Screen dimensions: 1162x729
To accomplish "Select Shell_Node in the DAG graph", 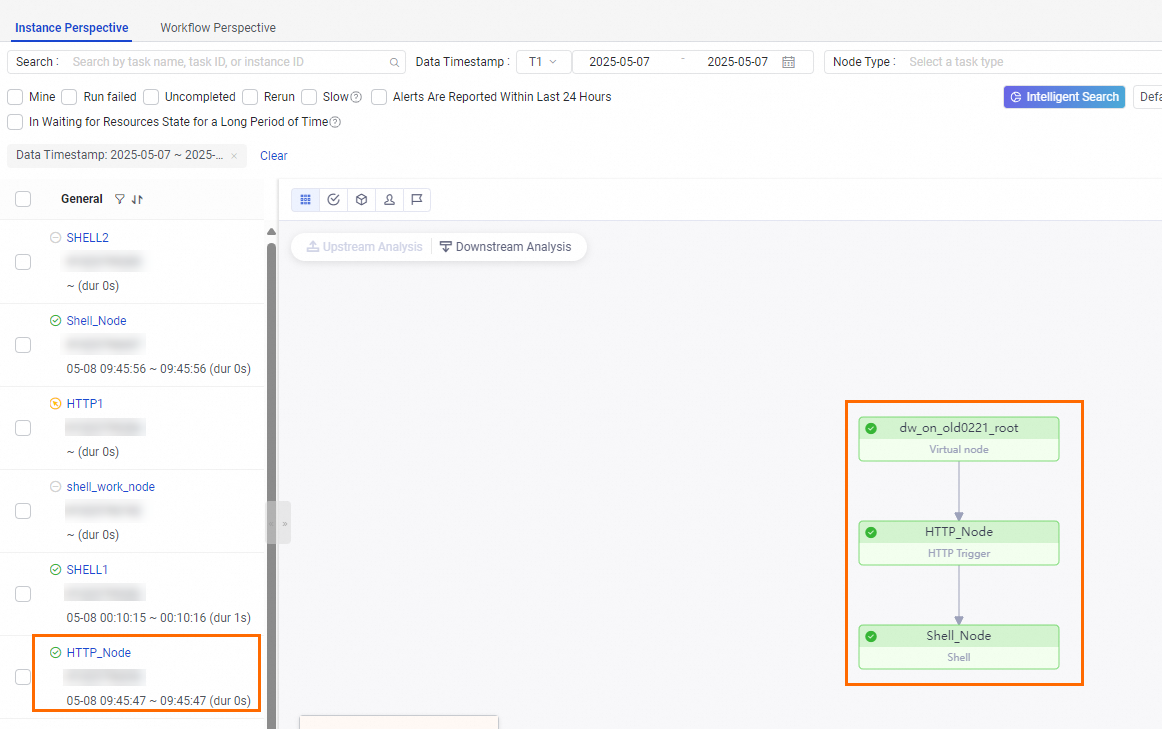I will [959, 647].
